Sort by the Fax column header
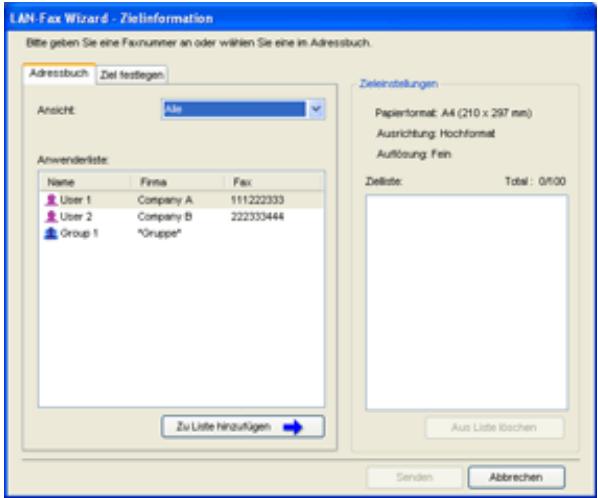The width and height of the screenshot is (598, 498). 274,182
